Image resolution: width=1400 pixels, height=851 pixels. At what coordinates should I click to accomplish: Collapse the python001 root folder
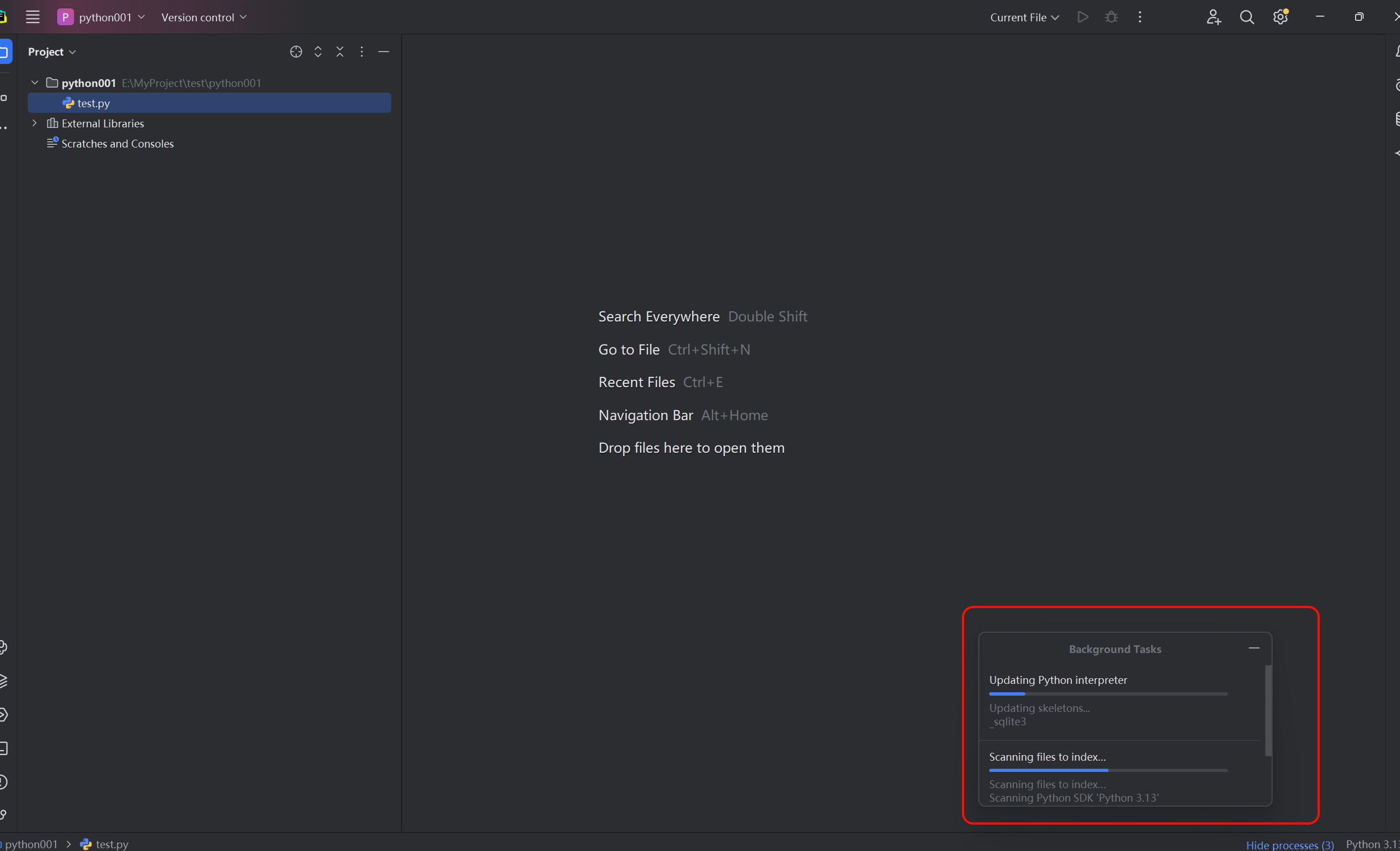pos(35,83)
